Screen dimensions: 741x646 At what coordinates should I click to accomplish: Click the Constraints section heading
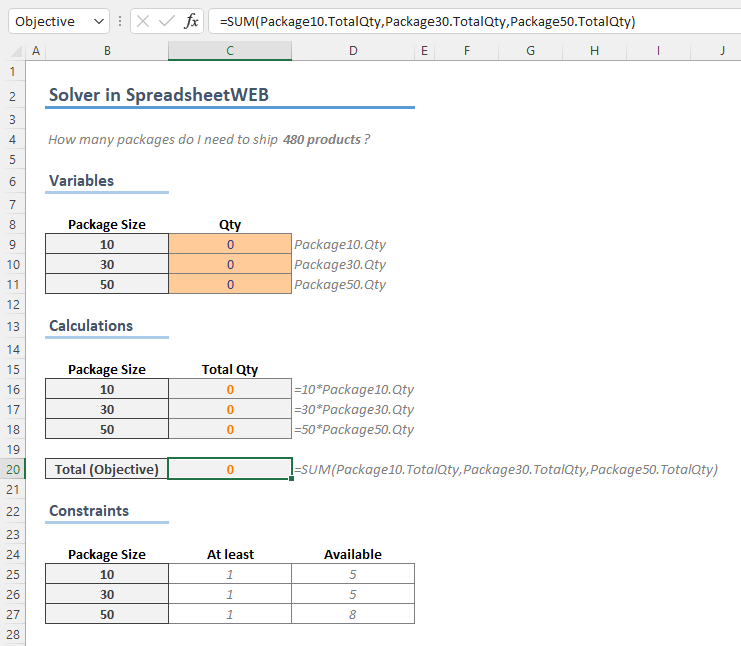pos(89,511)
